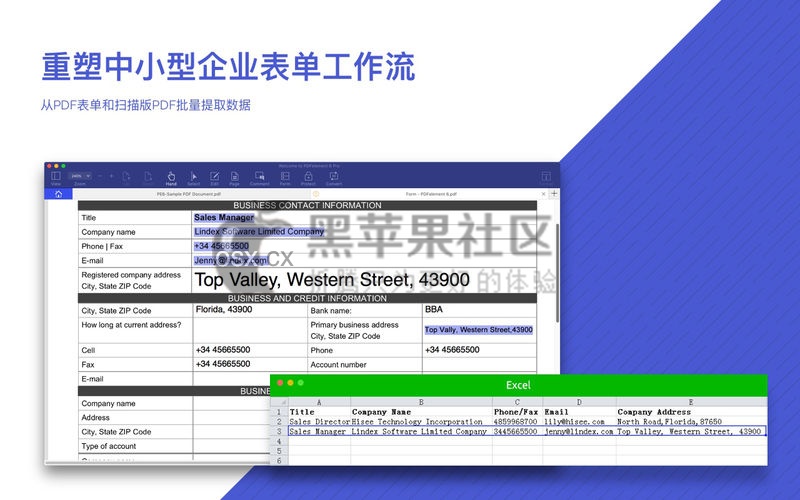Screen dimensions: 800x500
Task: Add a new tab with plus button
Action: [x=554, y=194]
